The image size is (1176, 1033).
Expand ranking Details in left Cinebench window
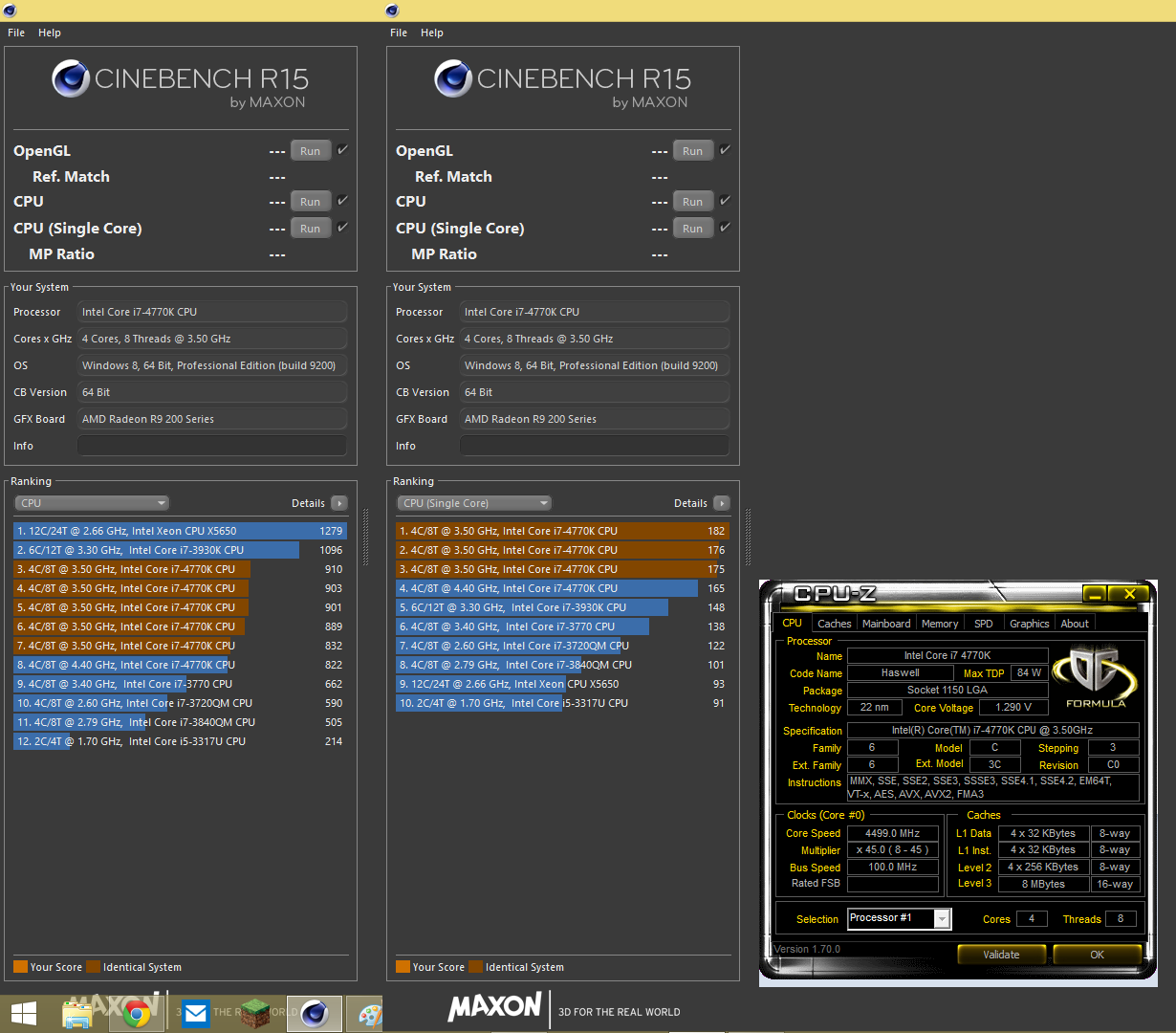point(339,503)
